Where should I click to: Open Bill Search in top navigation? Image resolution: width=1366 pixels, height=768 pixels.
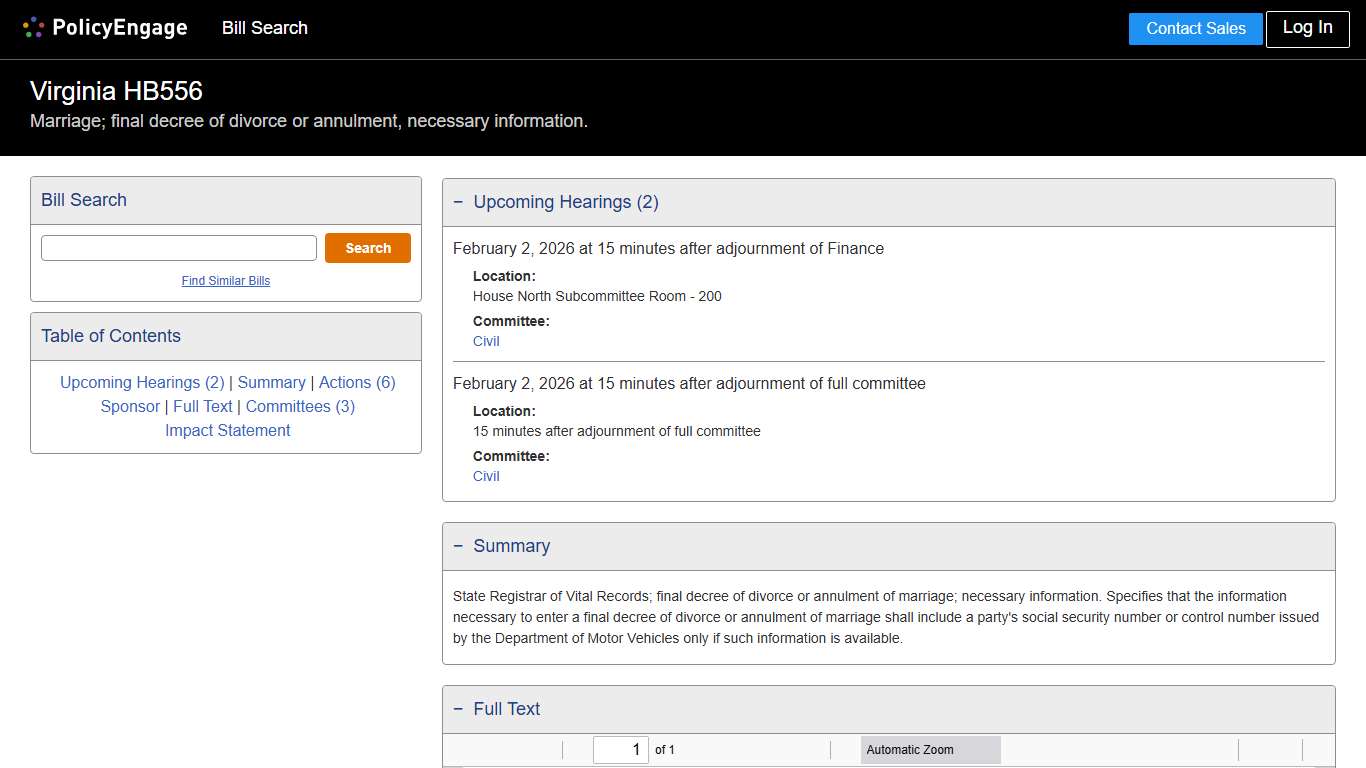265,28
